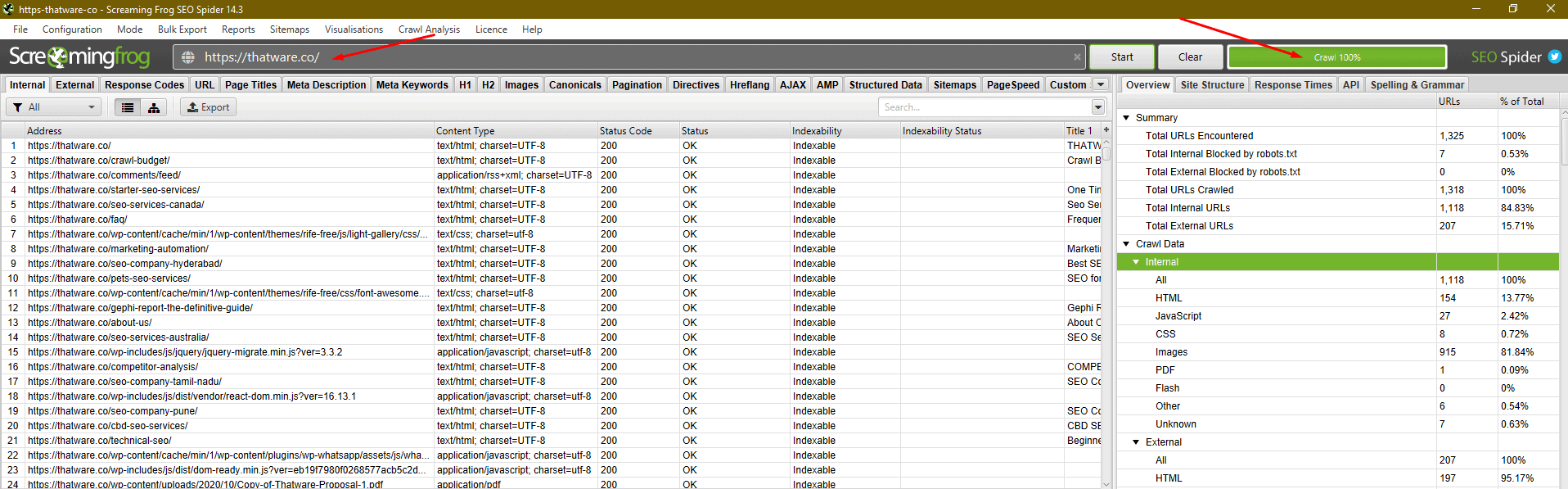Image resolution: width=1568 pixels, height=489 pixels.
Task: Open the Crawl Analysis menu
Action: [x=429, y=29]
